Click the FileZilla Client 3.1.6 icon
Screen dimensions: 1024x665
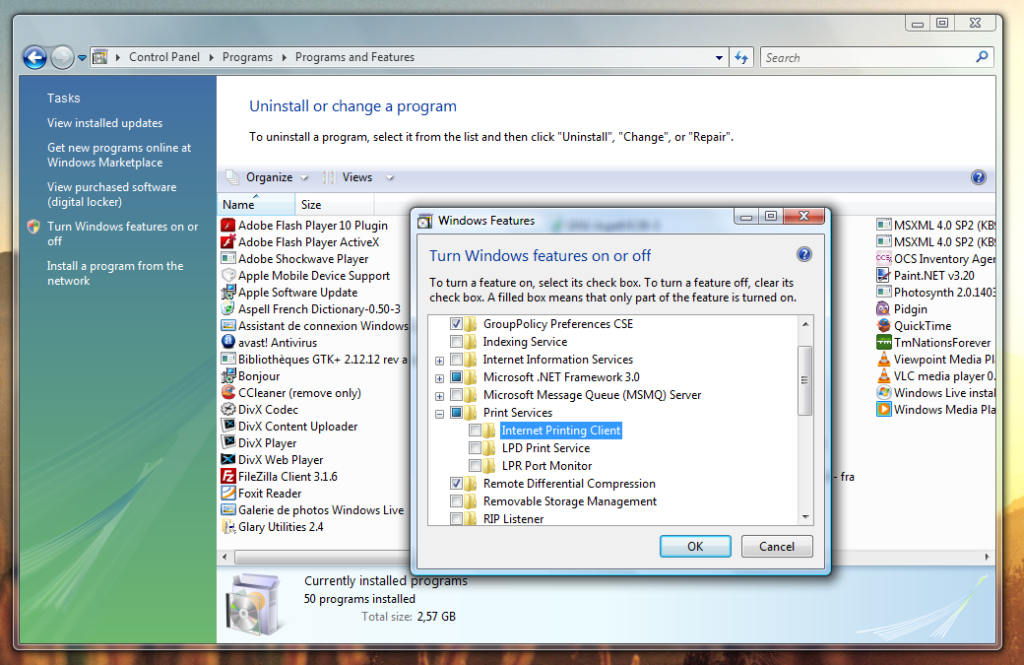tap(228, 477)
